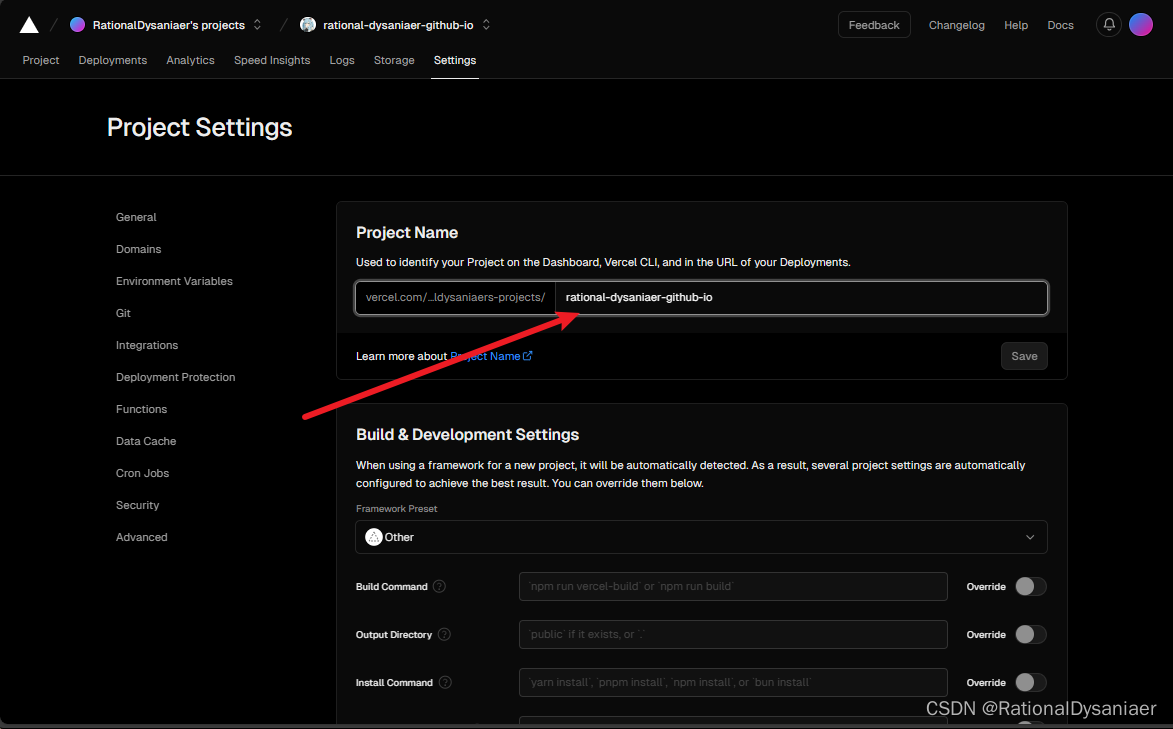This screenshot has height=729, width=1173.
Task: Click the Framework Preset dropdown chevron
Action: [x=1030, y=537]
